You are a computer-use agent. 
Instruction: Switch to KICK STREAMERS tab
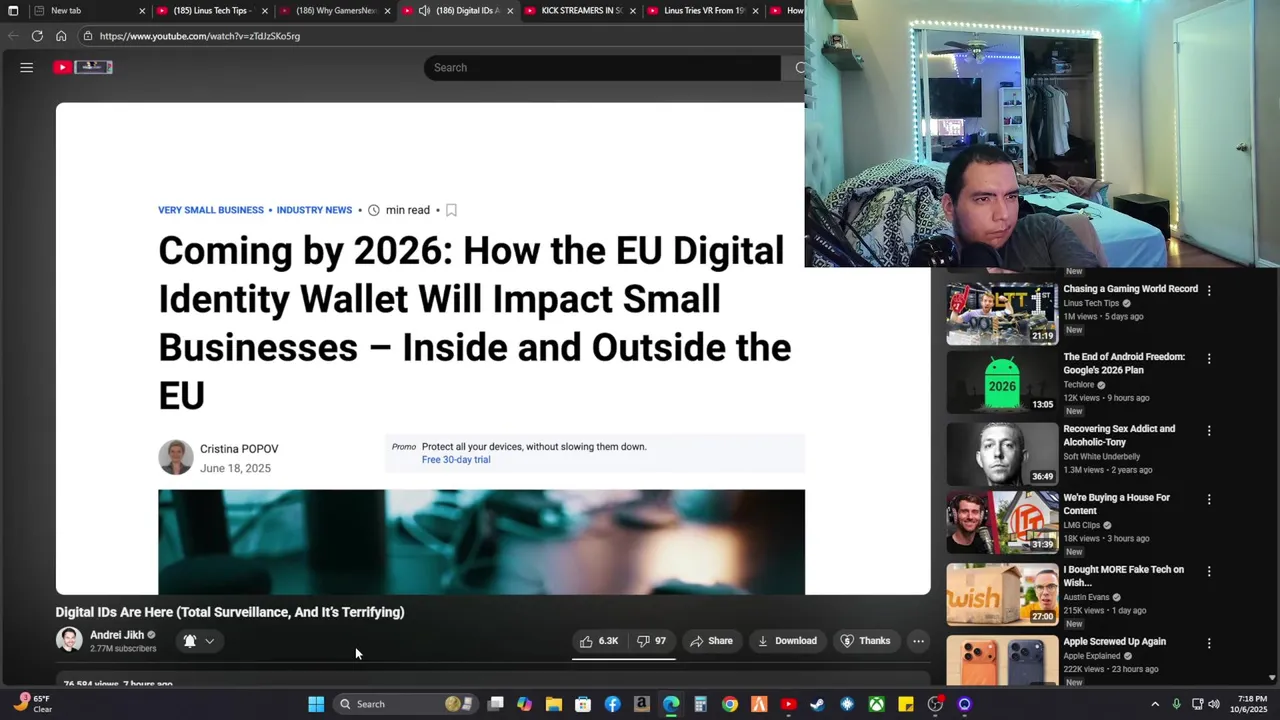click(x=580, y=11)
